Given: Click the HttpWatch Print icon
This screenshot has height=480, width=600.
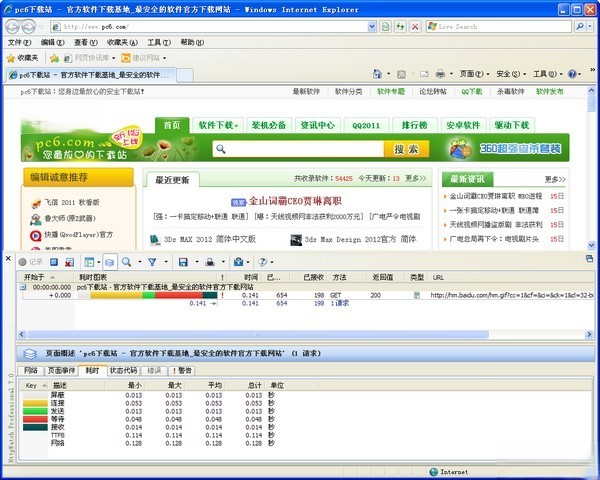Looking at the screenshot, I should (x=210, y=262).
